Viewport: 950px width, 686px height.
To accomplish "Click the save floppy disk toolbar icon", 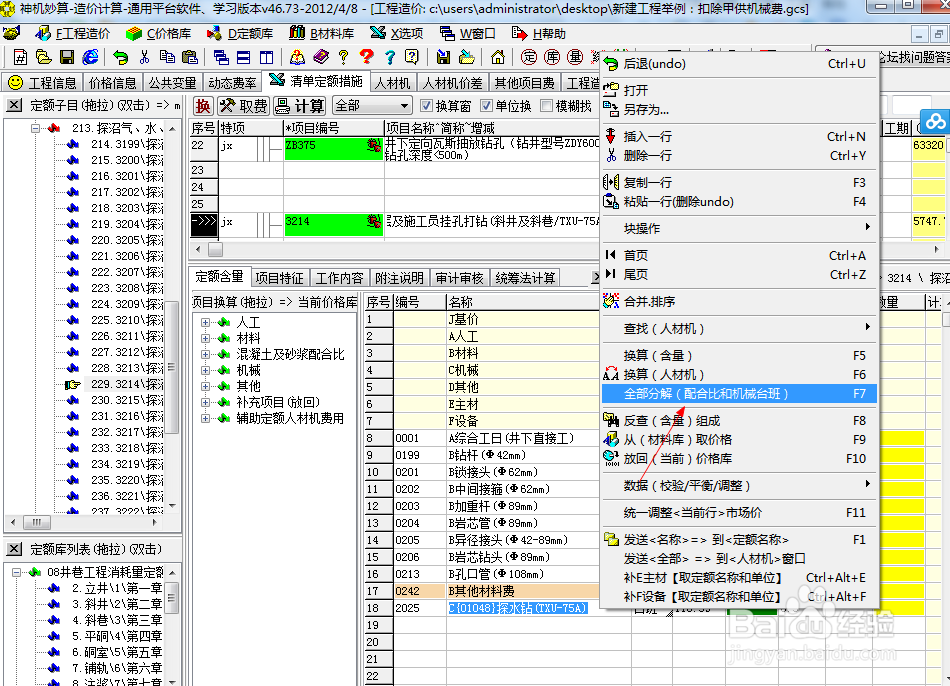I will pos(67,57).
